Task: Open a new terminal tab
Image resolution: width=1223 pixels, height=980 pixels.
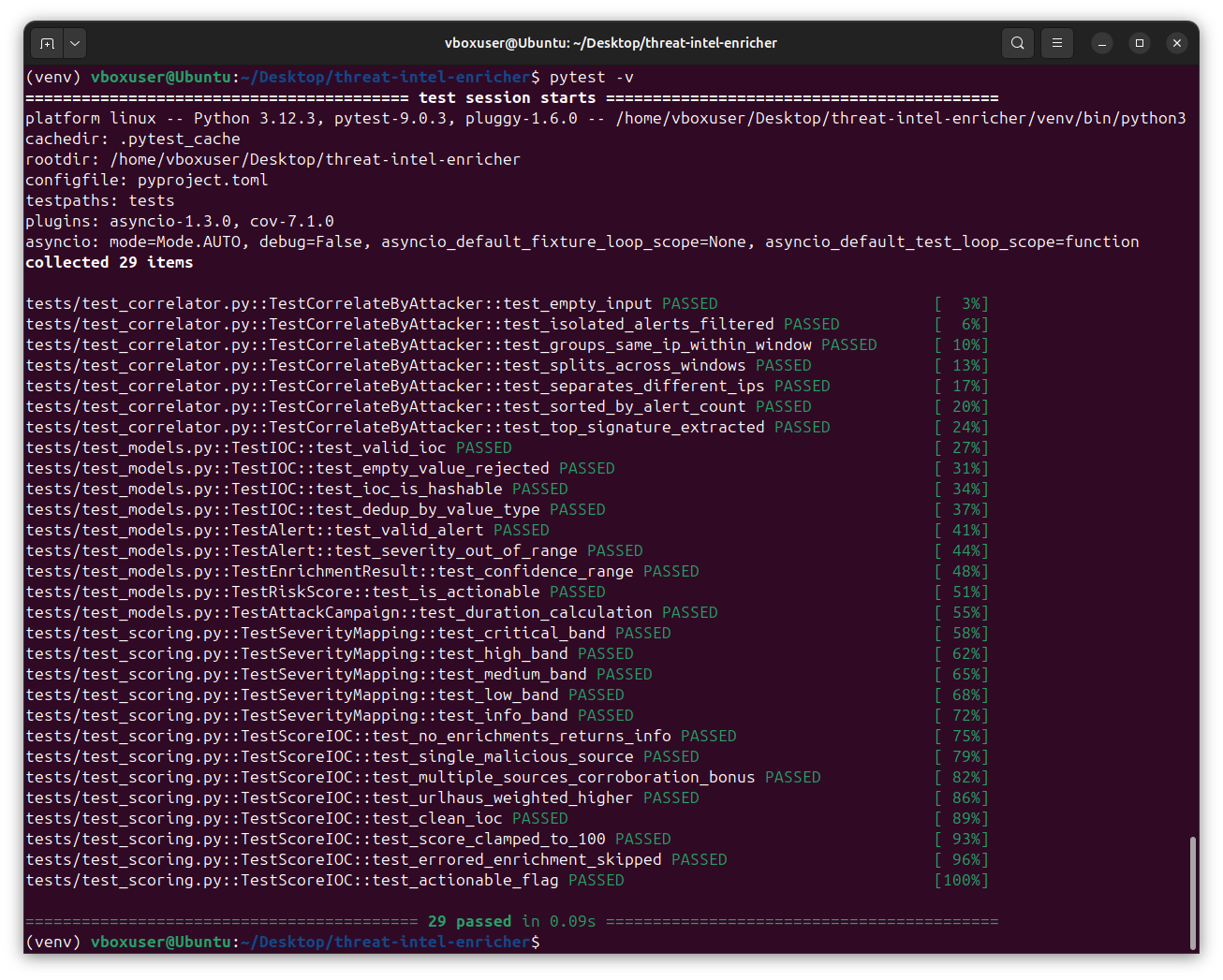Action: (x=47, y=43)
